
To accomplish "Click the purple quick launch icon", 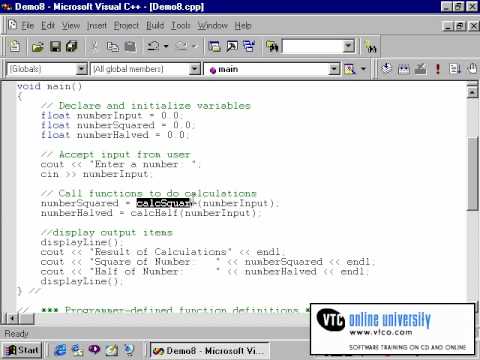I will pyautogui.click(x=94, y=350).
